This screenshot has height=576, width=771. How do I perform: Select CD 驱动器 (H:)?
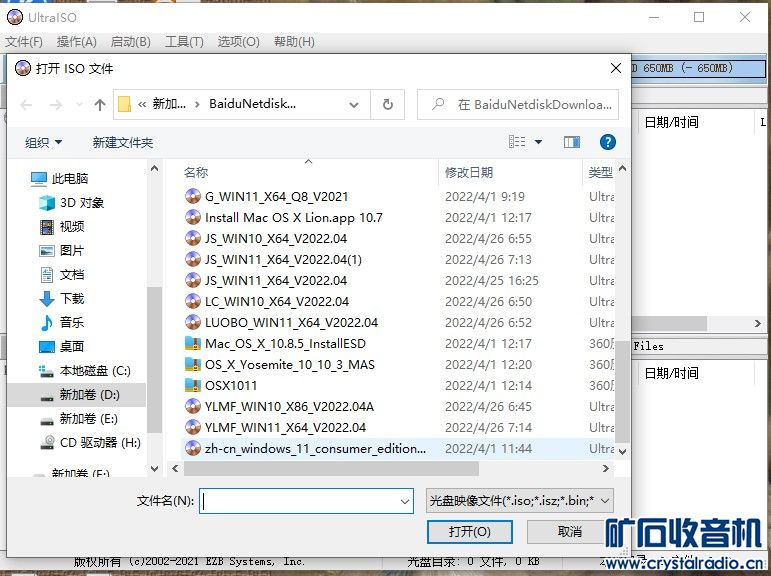90,443
